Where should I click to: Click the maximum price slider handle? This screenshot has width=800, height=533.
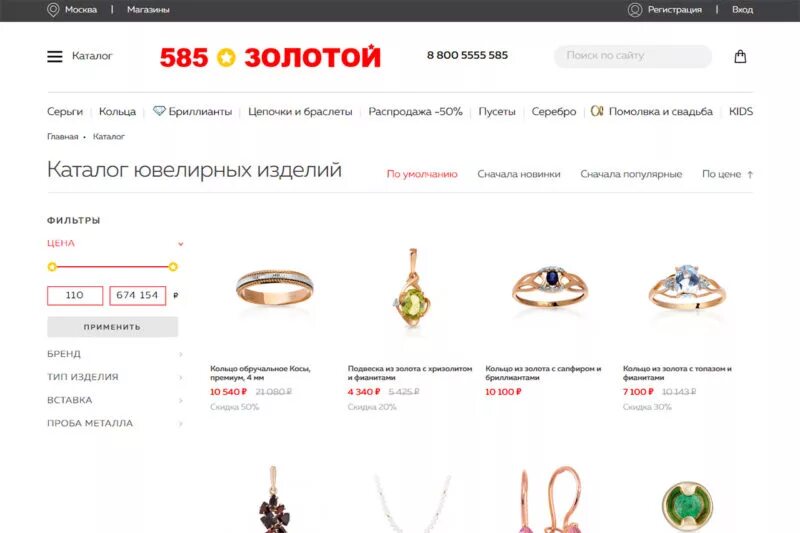173,267
